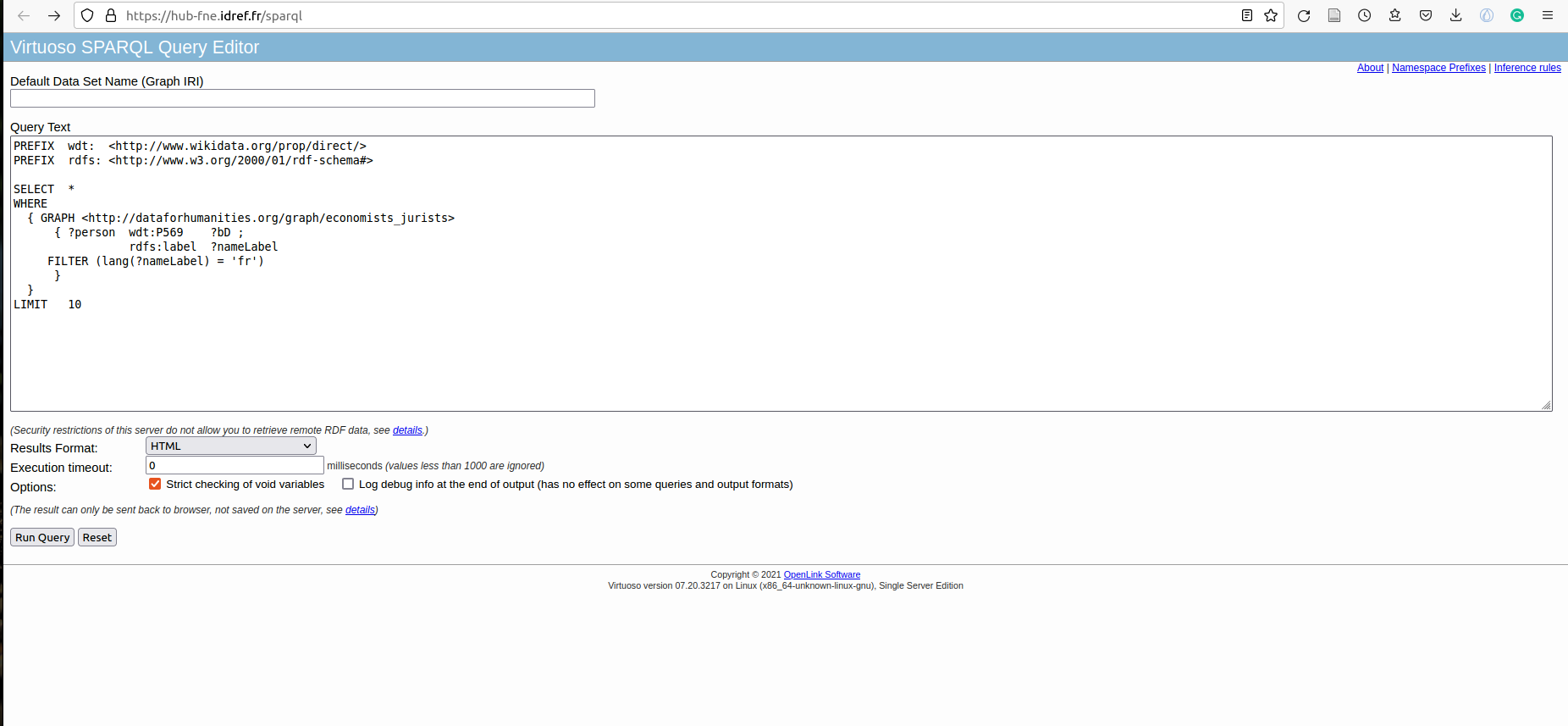Image resolution: width=1568 pixels, height=726 pixels.
Task: Open the Namespace Prefixes link
Action: pyautogui.click(x=1438, y=68)
